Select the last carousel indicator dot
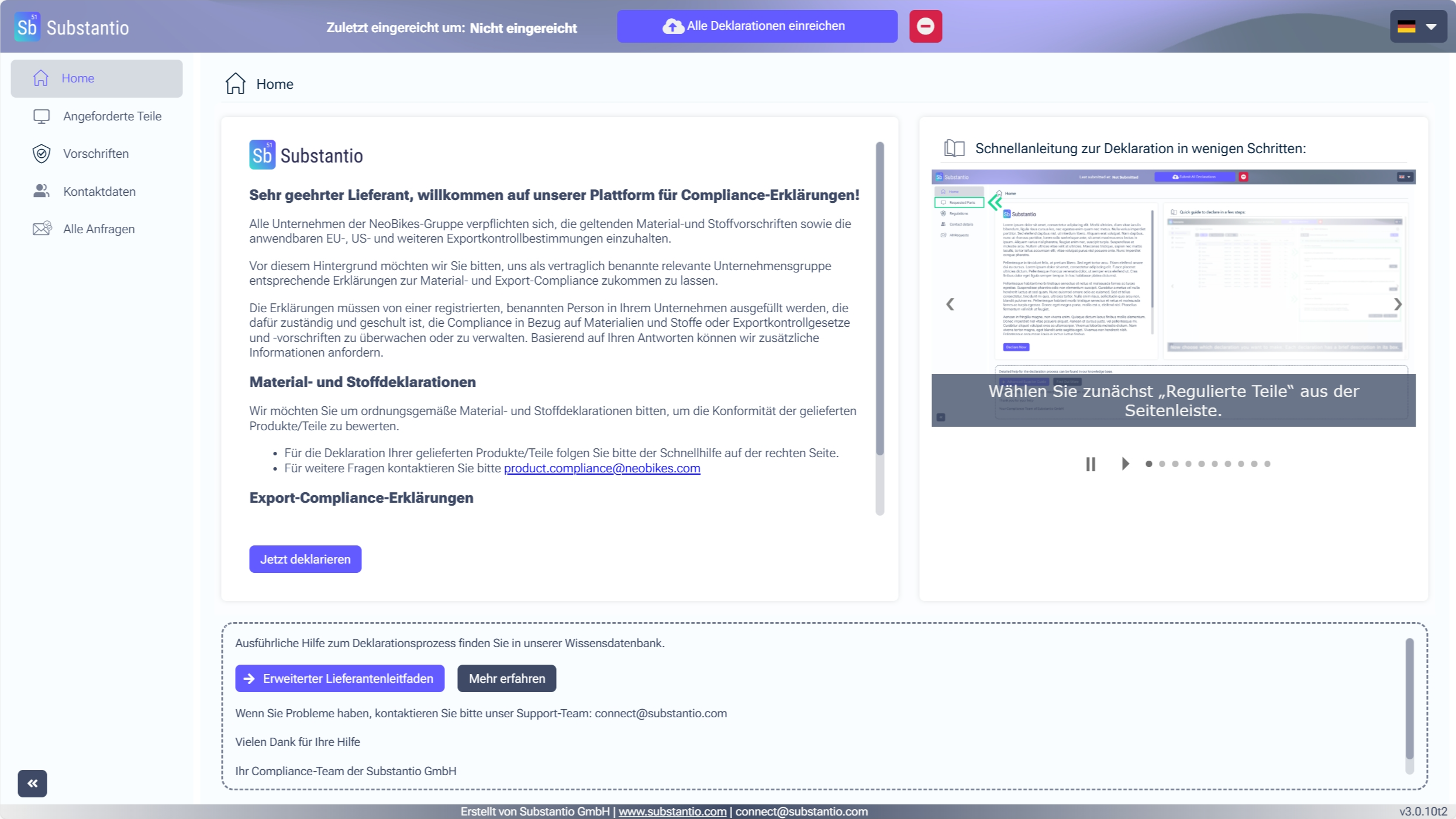 click(1267, 464)
